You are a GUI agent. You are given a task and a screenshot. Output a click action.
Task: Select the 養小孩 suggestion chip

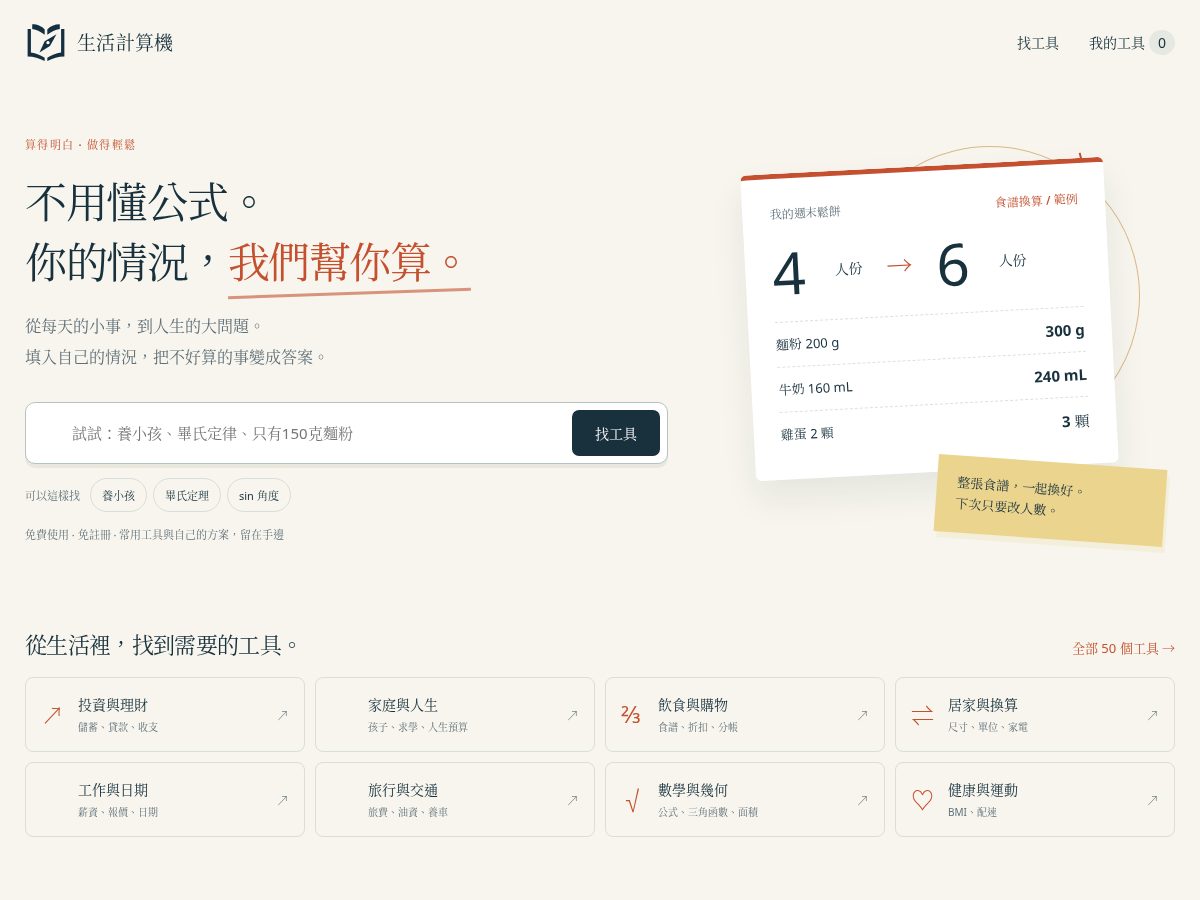click(x=118, y=495)
